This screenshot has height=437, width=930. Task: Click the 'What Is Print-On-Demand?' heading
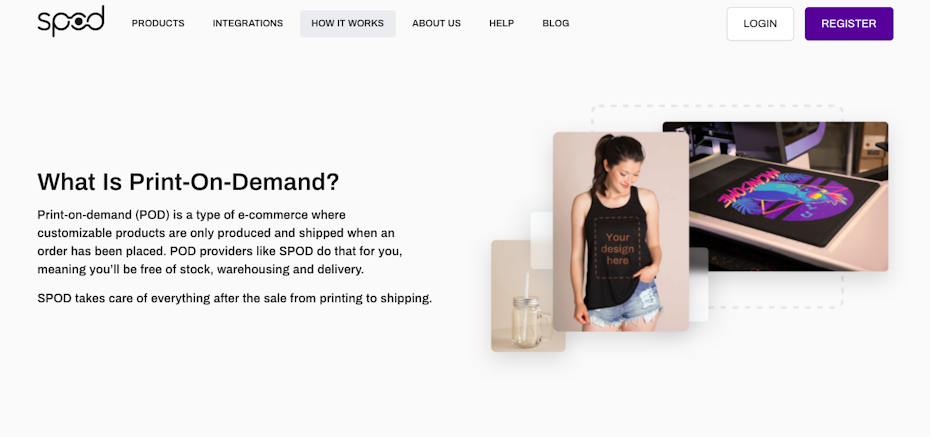188,181
